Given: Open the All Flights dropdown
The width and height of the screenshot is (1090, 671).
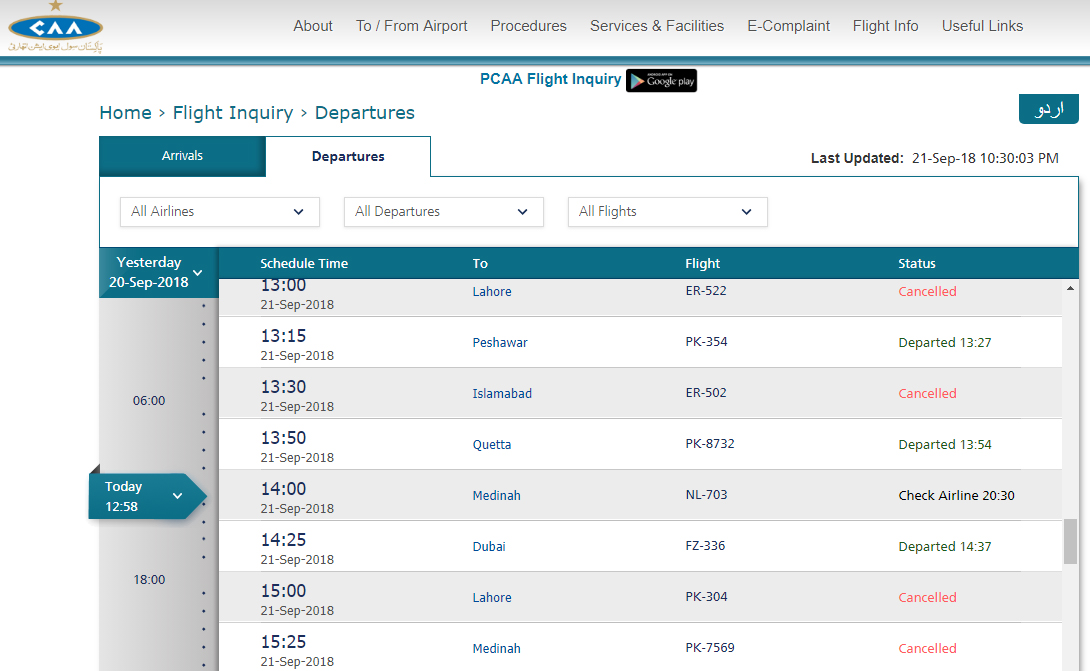Looking at the screenshot, I should point(667,211).
